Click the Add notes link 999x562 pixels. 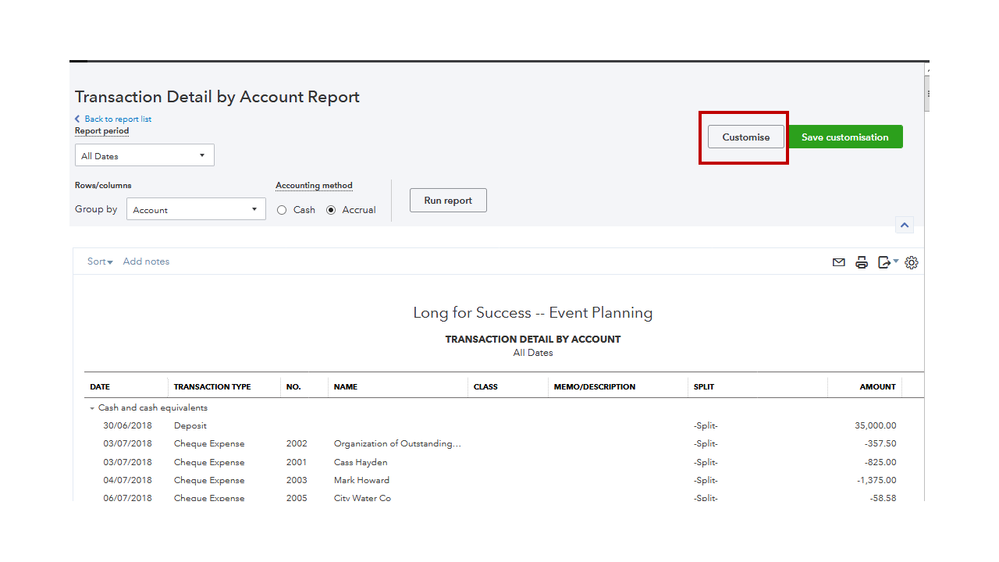pyautogui.click(x=146, y=262)
